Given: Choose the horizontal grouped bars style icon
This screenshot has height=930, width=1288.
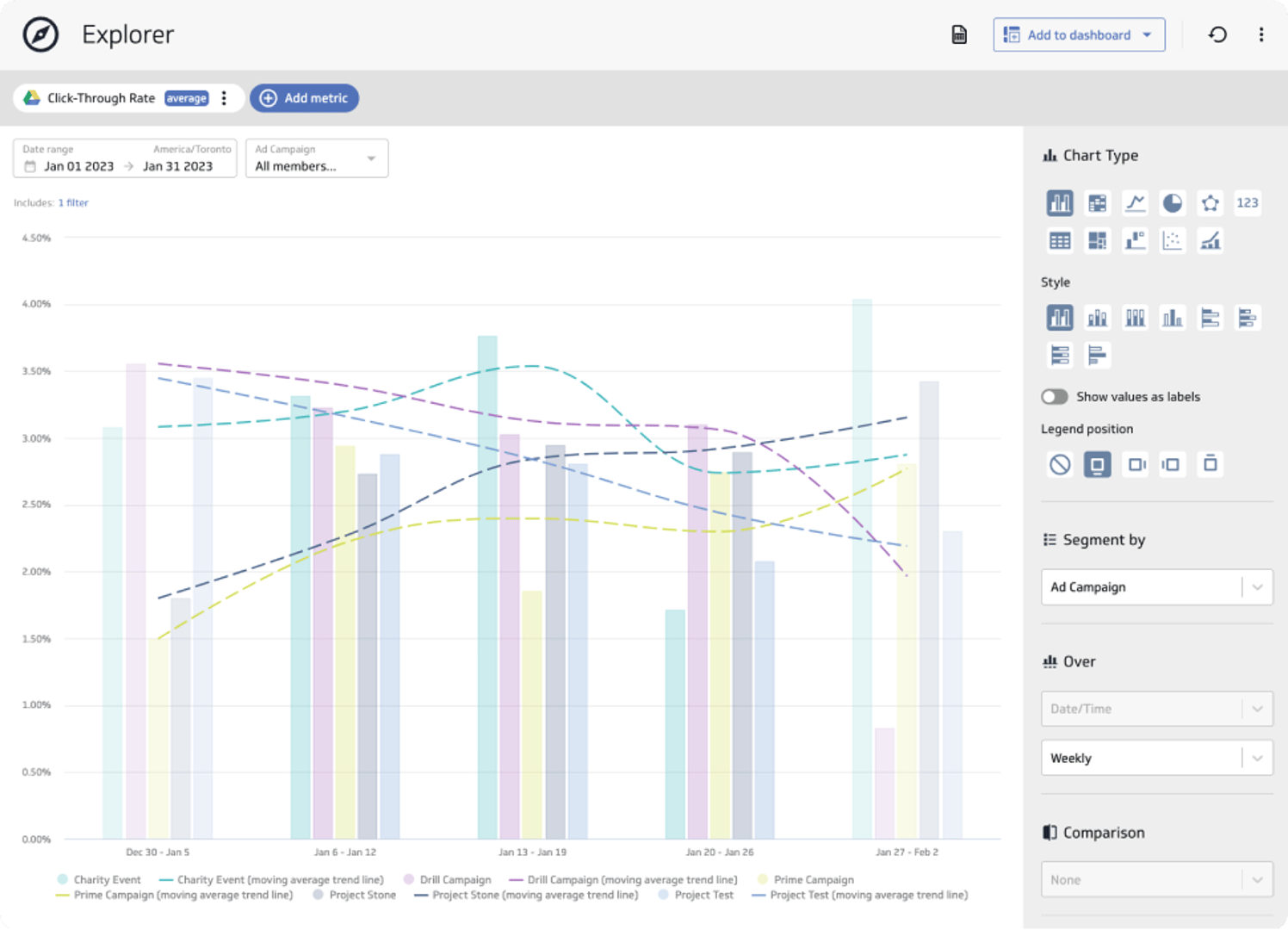Looking at the screenshot, I should pyautogui.click(x=1211, y=319).
